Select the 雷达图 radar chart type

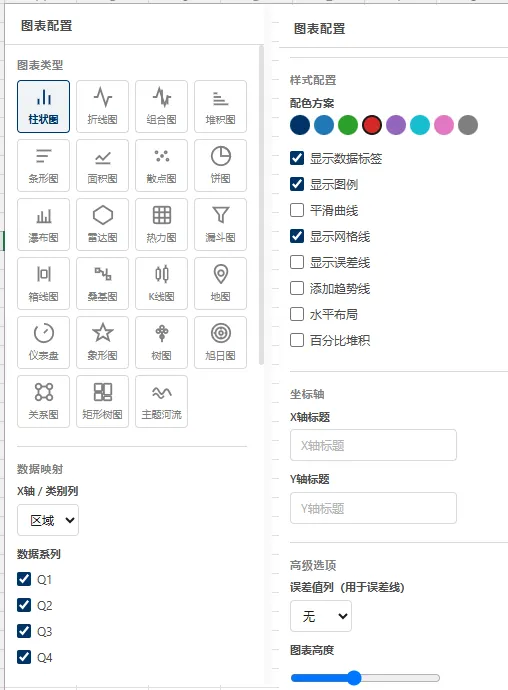pyautogui.click(x=103, y=224)
